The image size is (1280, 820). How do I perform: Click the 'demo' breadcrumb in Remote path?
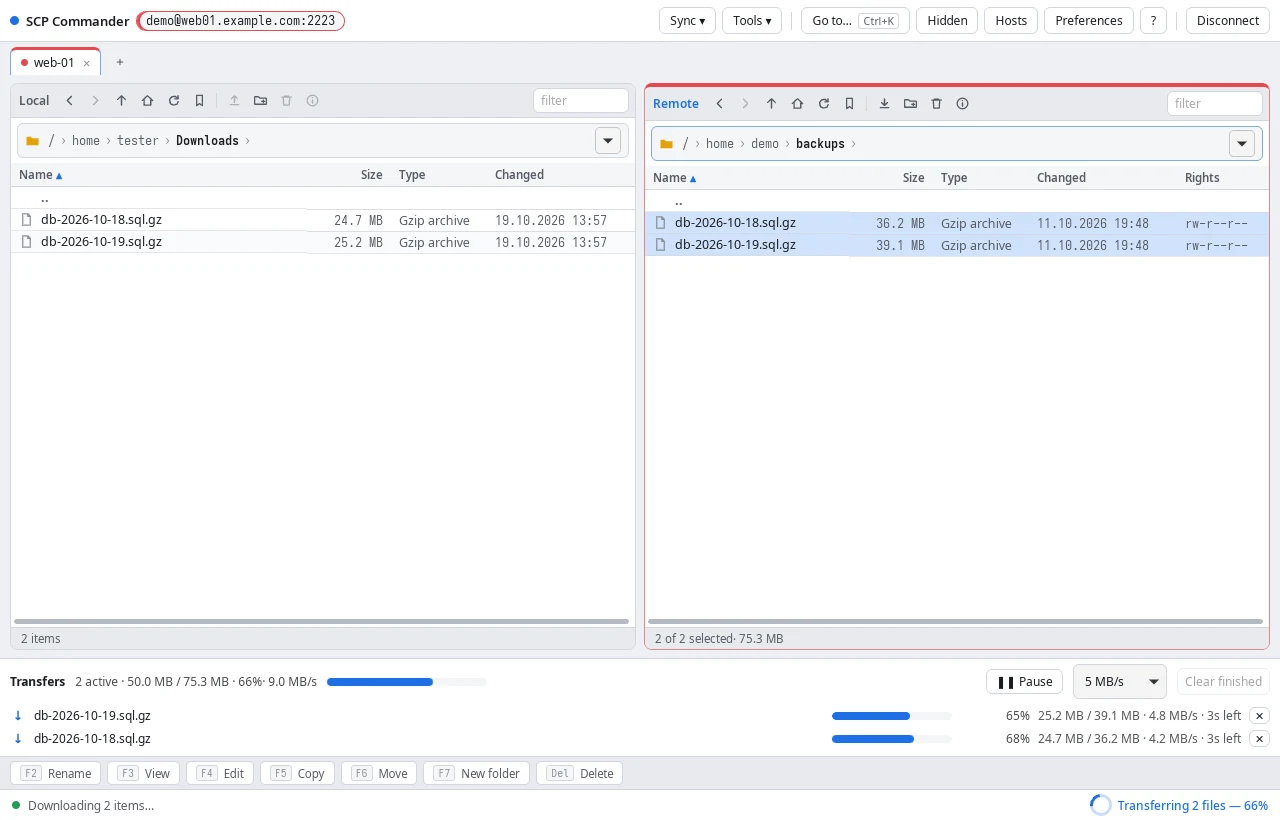[765, 144]
